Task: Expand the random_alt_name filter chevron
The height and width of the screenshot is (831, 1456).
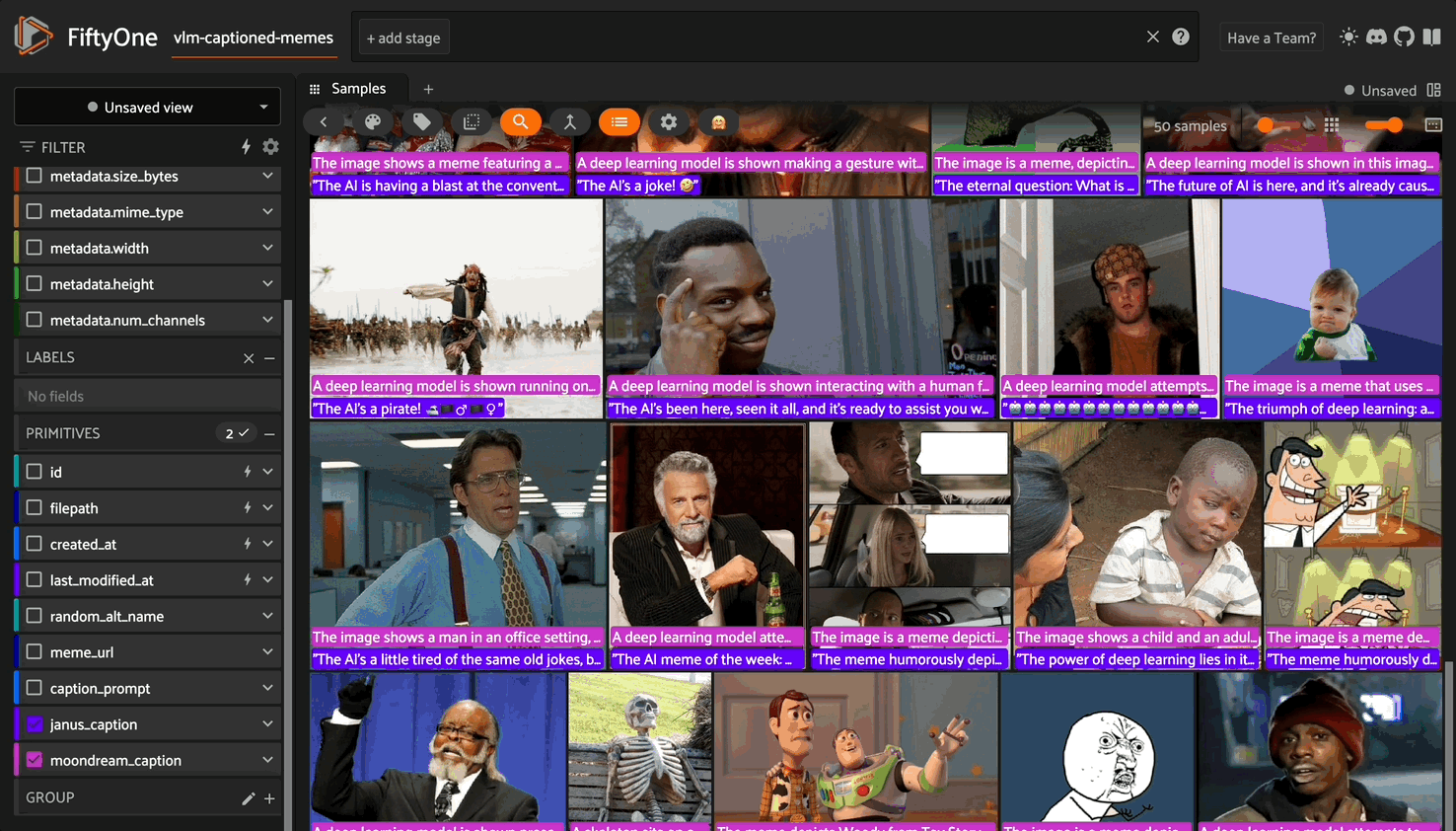Action: pos(267,616)
